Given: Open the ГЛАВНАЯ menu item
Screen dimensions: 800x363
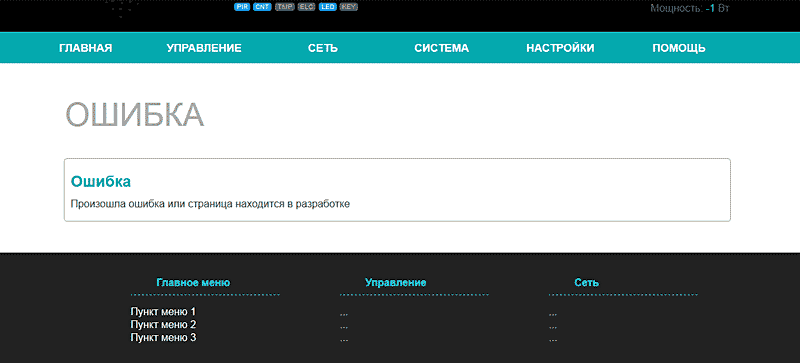Looking at the screenshot, I should (86, 48).
